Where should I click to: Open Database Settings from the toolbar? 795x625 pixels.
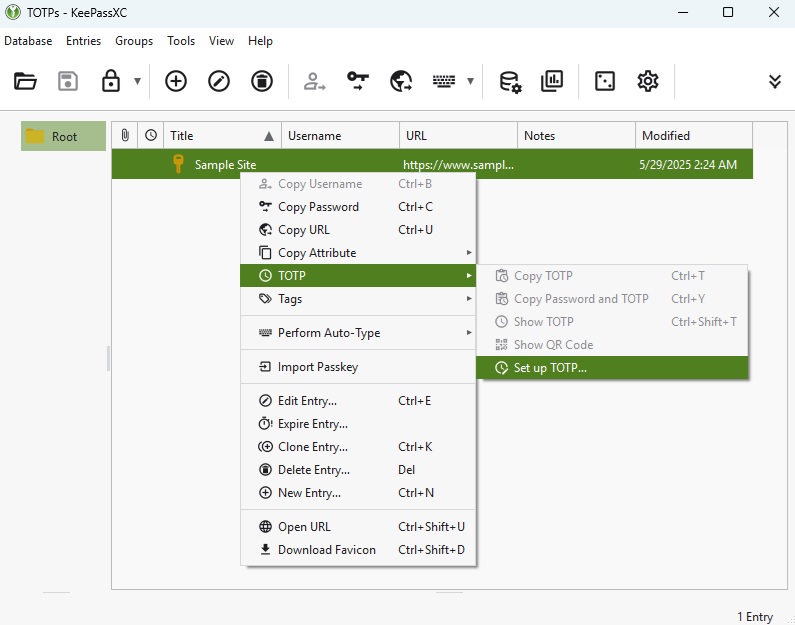pos(510,82)
